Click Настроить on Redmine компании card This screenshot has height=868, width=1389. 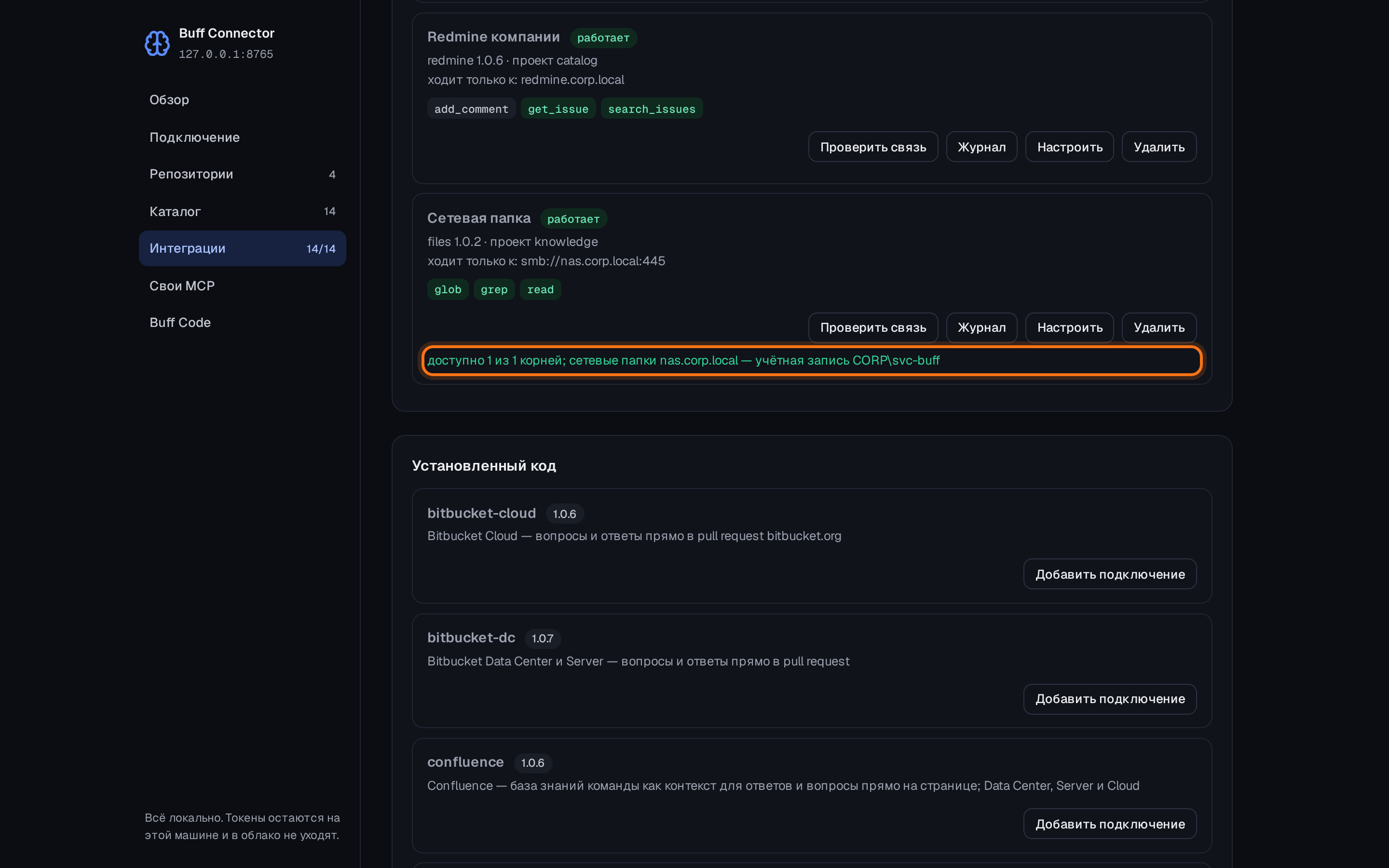(x=1069, y=147)
